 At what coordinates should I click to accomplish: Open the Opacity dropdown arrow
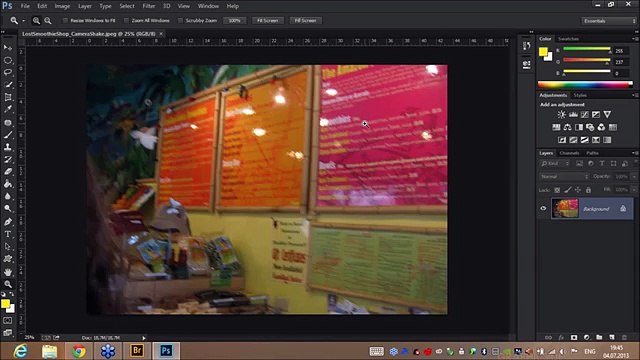634,177
